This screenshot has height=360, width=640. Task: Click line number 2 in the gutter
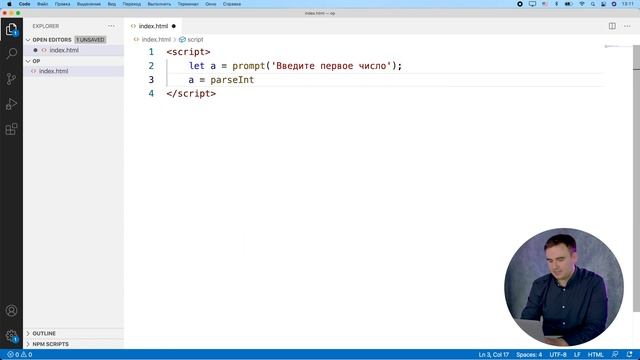[151, 66]
